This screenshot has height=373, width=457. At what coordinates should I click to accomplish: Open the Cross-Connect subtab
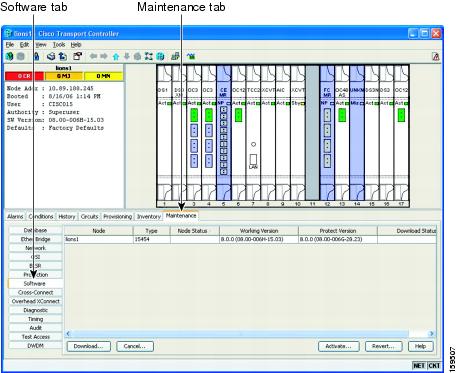35,292
